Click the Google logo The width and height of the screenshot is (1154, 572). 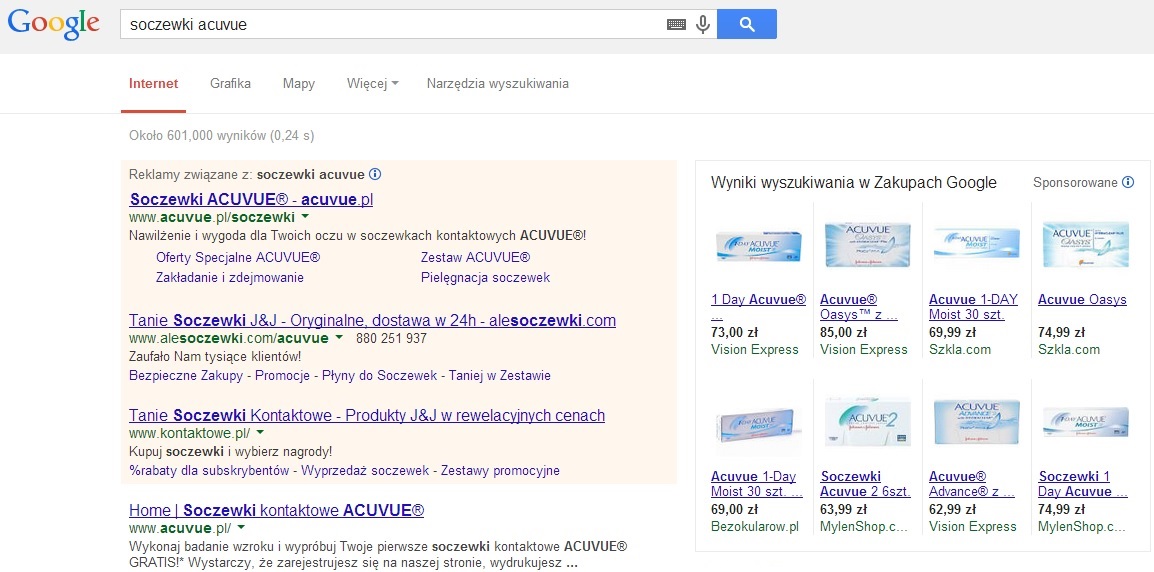pyautogui.click(x=54, y=24)
